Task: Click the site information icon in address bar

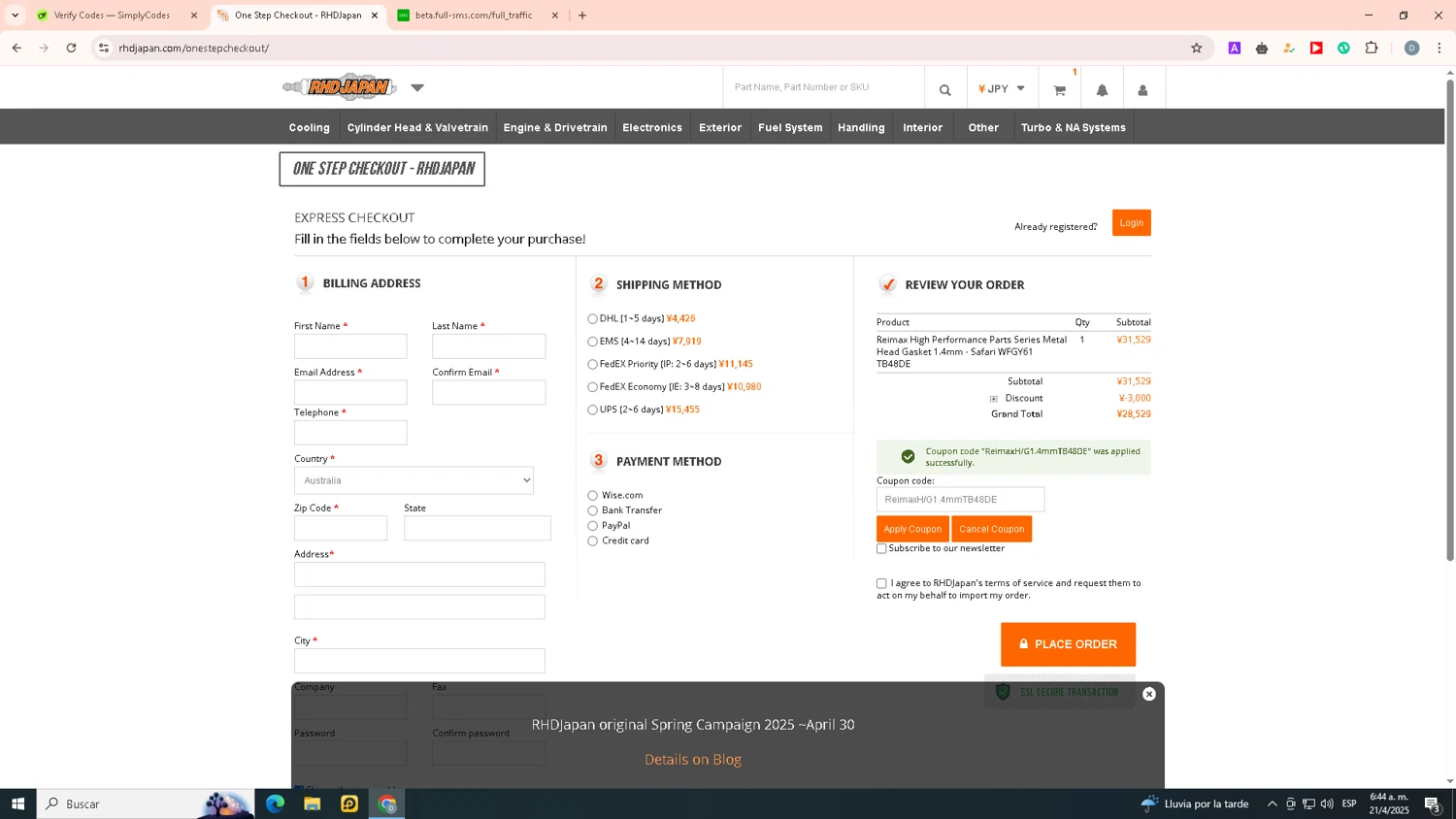Action: tap(104, 48)
